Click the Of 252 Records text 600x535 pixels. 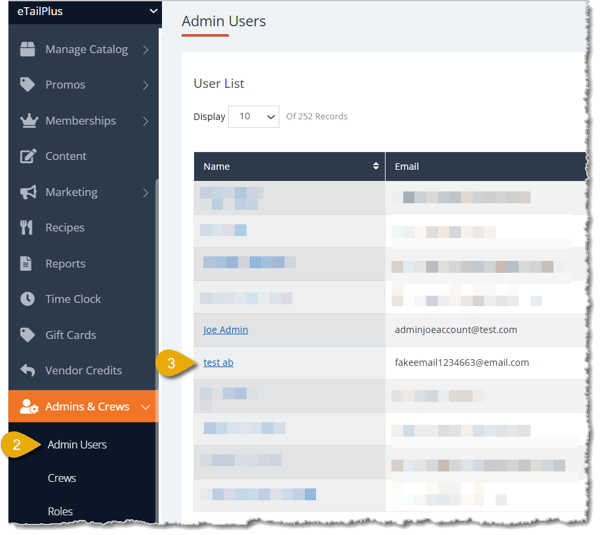point(318,117)
